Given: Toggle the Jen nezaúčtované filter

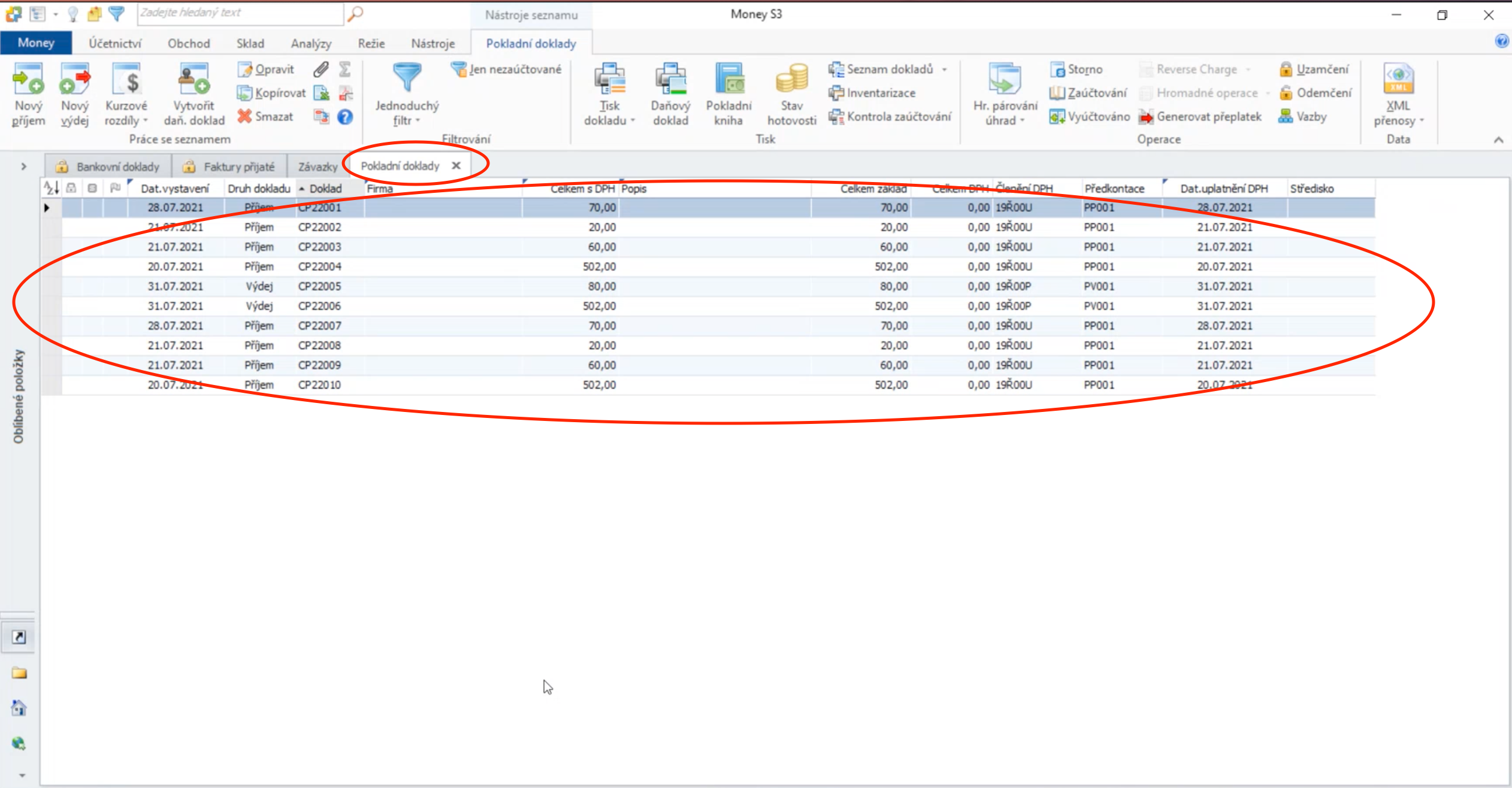Looking at the screenshot, I should click(506, 69).
